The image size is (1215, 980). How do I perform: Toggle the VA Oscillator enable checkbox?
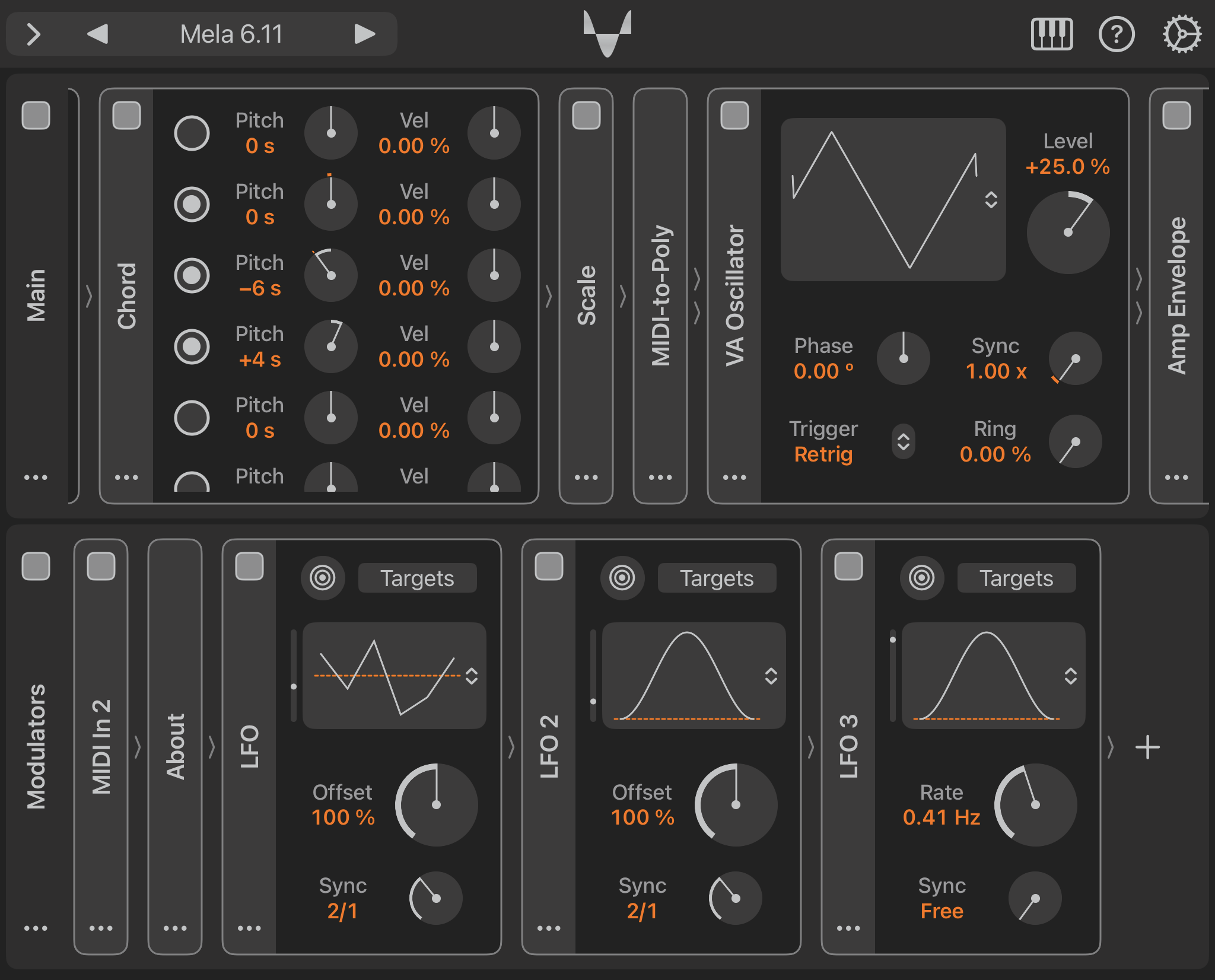pos(734,115)
